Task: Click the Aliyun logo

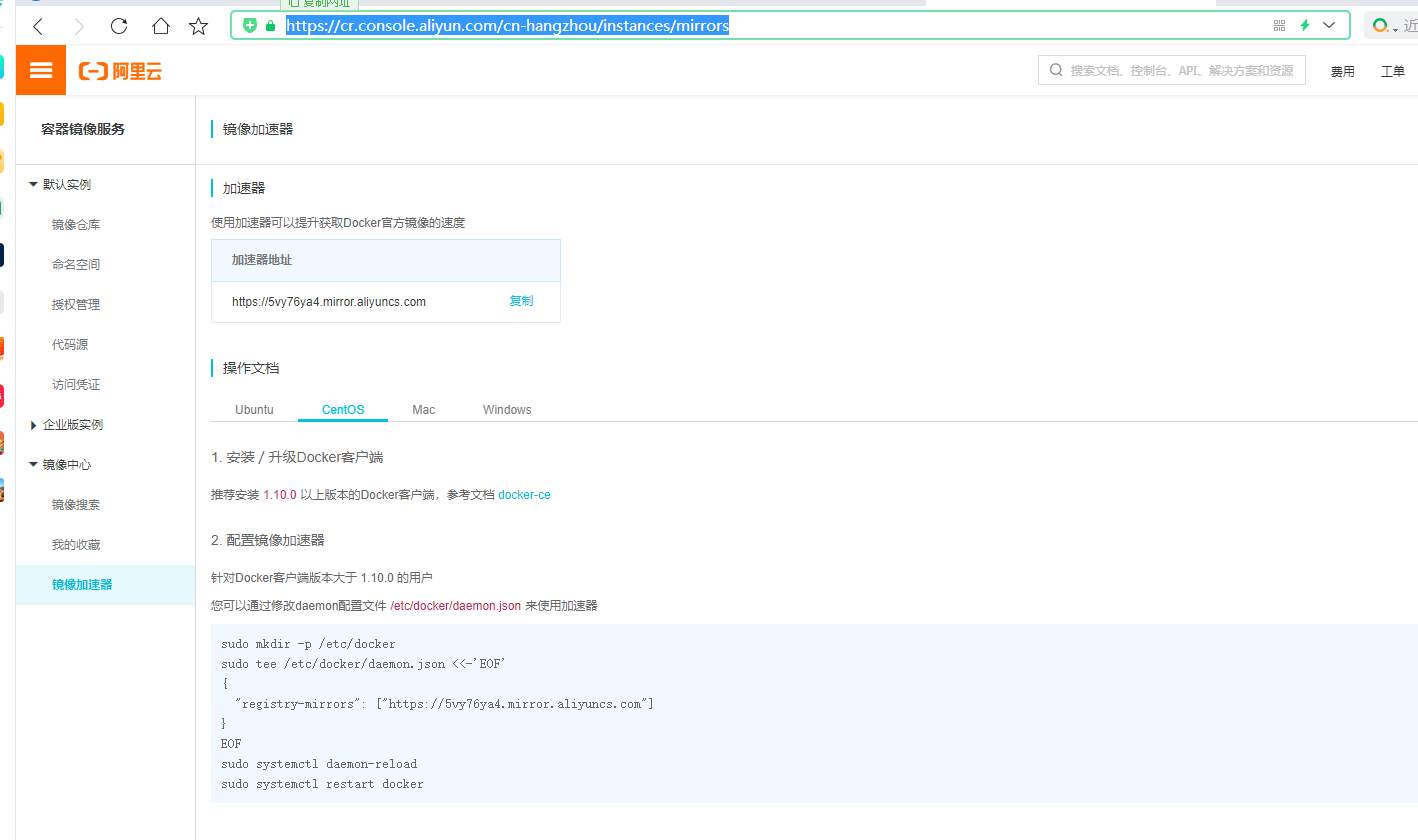Action: click(120, 71)
